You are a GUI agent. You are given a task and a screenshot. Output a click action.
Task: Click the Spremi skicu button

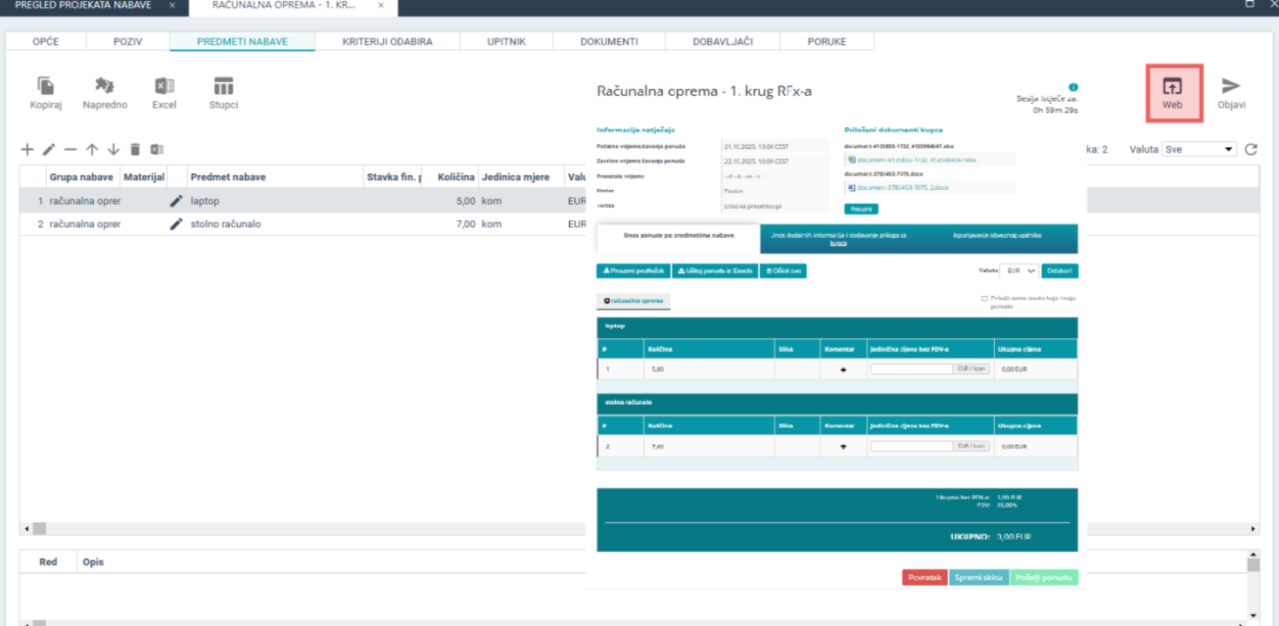click(x=978, y=578)
